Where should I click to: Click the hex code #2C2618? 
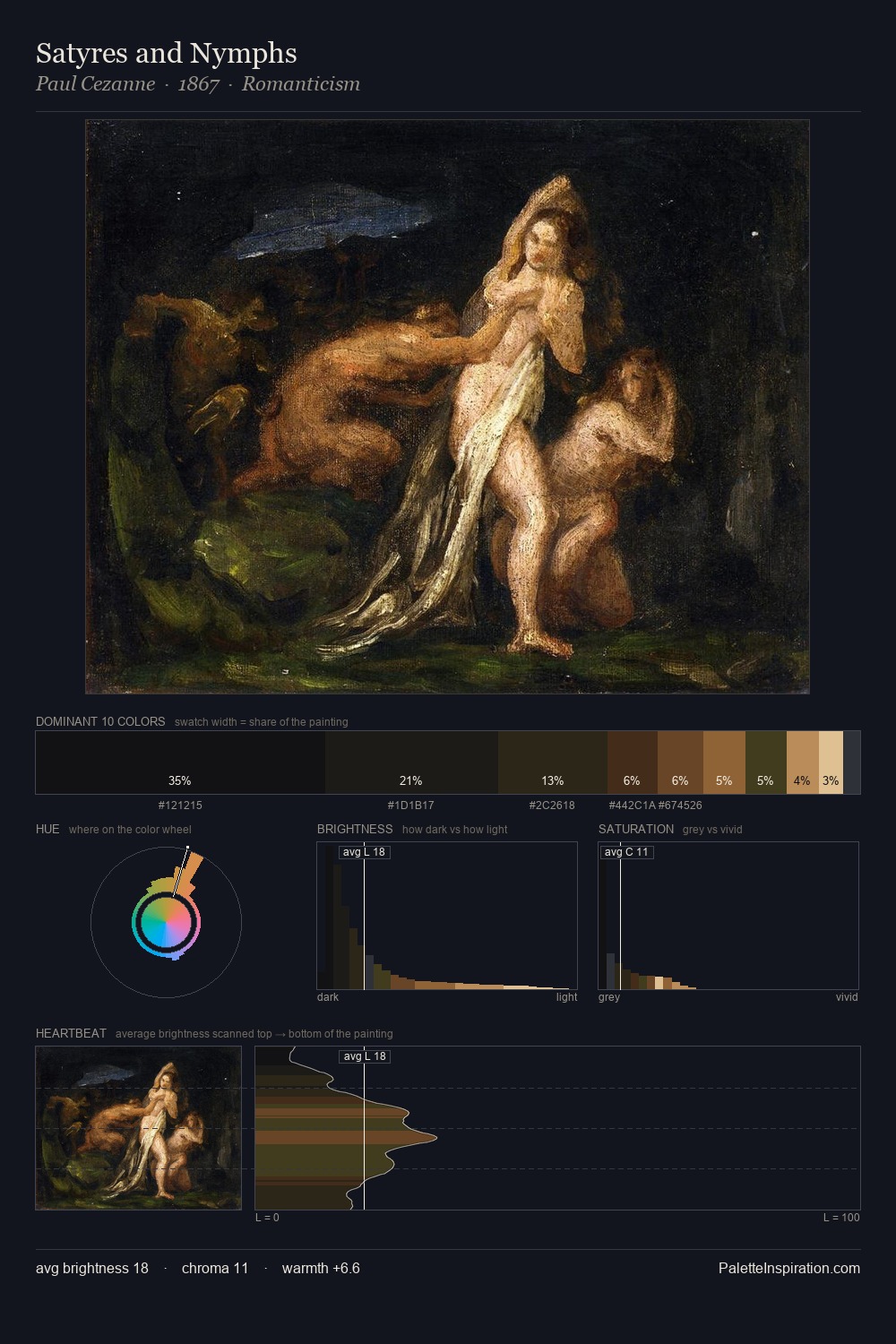[x=552, y=806]
